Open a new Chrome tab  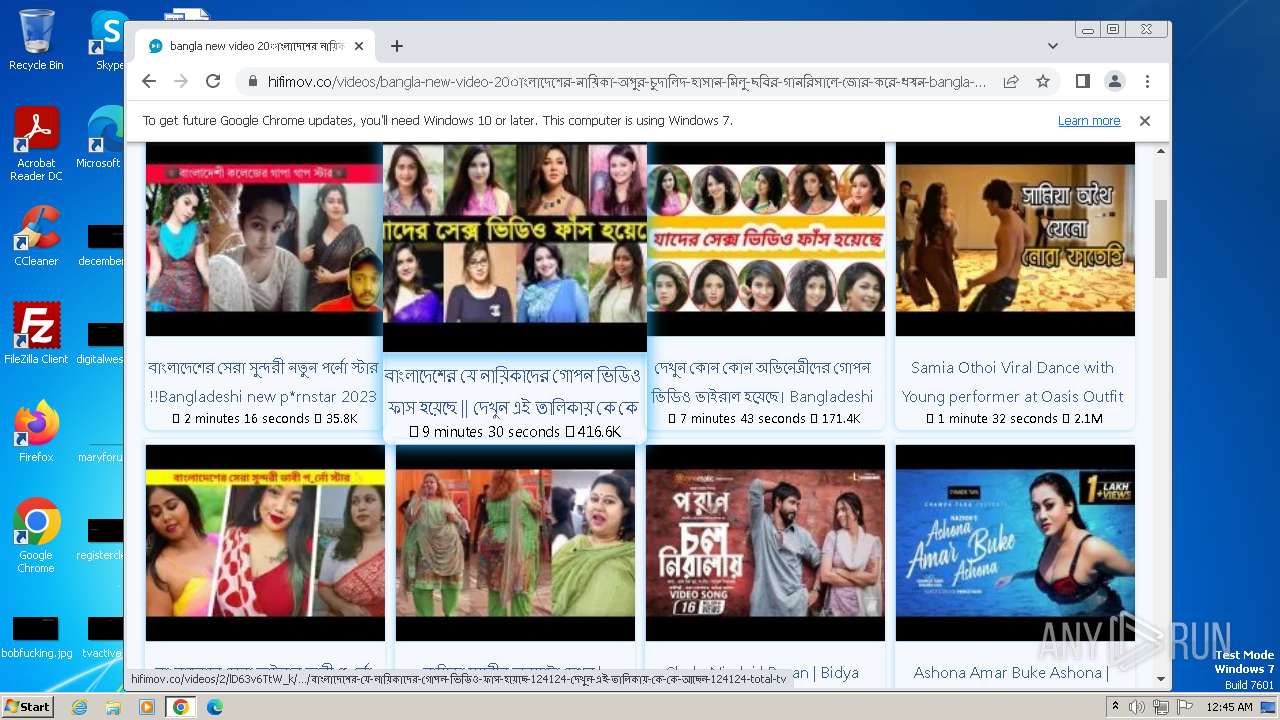[x=397, y=46]
